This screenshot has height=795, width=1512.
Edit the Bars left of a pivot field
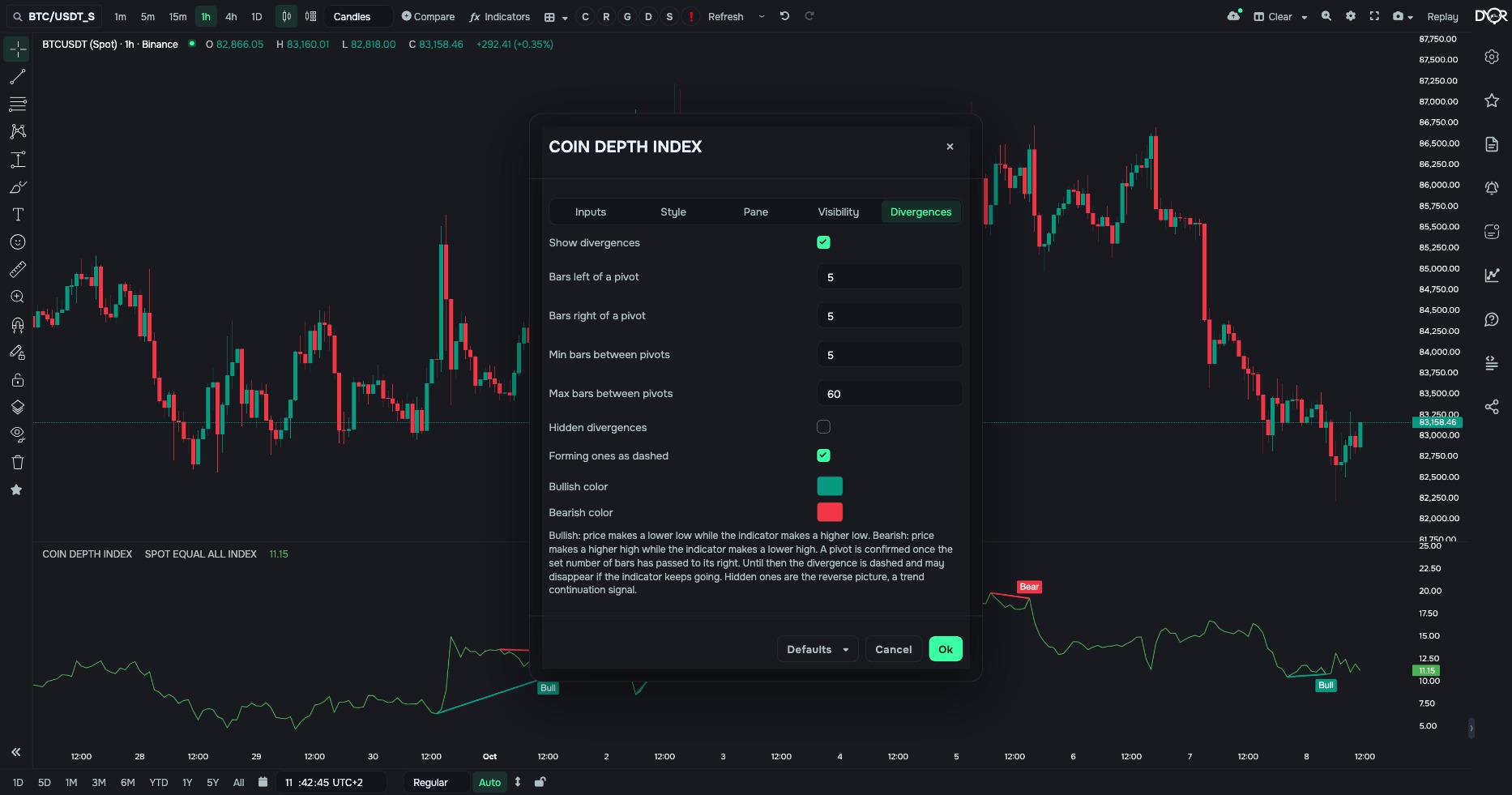890,277
